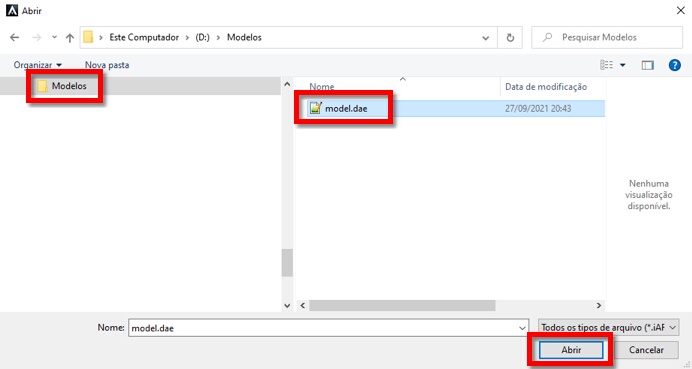Create a Nova pasta
This screenshot has height=369, width=692.
[x=107, y=65]
